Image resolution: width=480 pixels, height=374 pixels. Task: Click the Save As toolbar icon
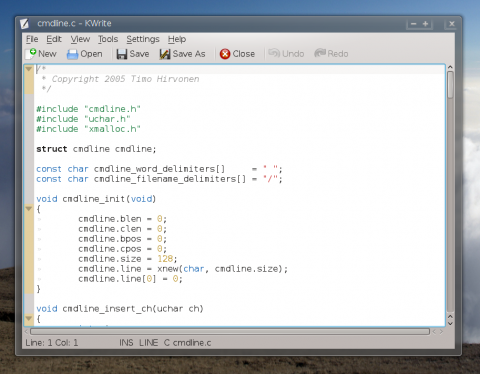[165, 54]
